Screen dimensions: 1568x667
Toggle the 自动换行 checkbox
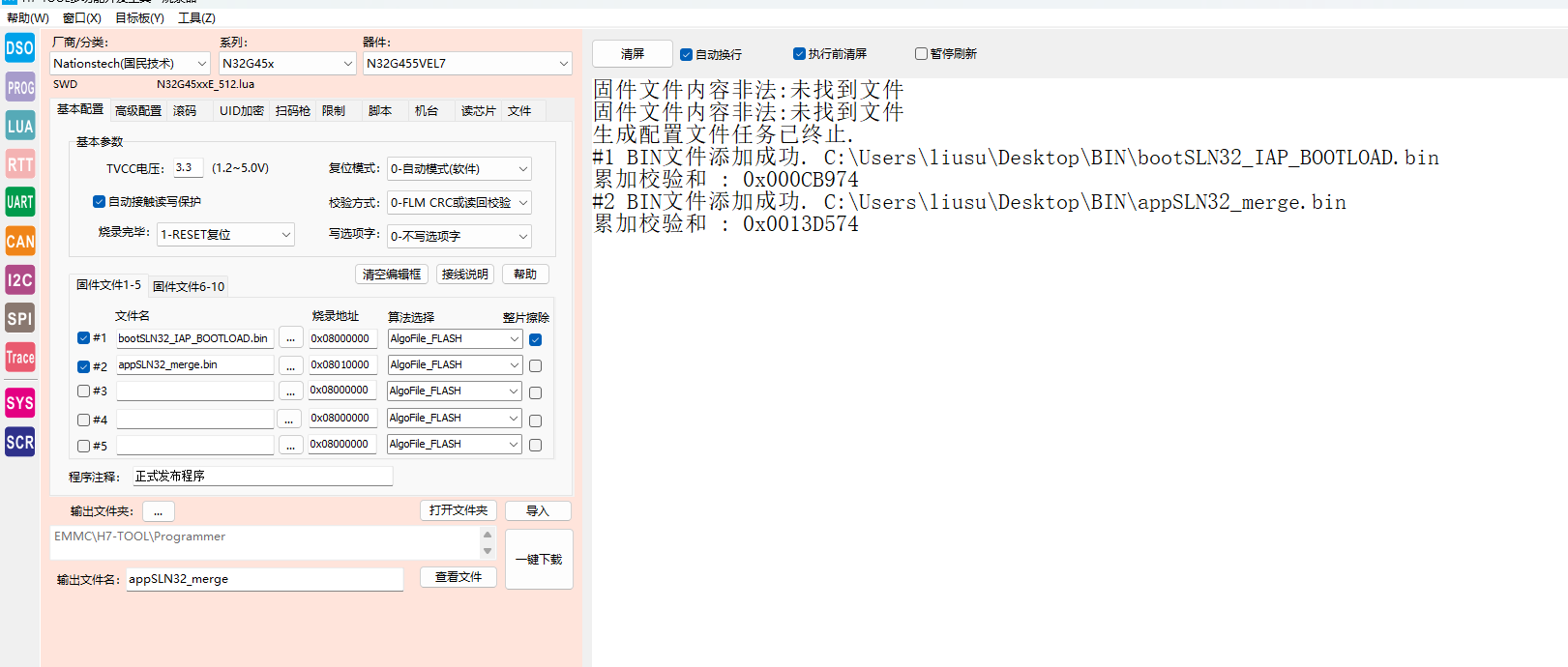point(686,55)
